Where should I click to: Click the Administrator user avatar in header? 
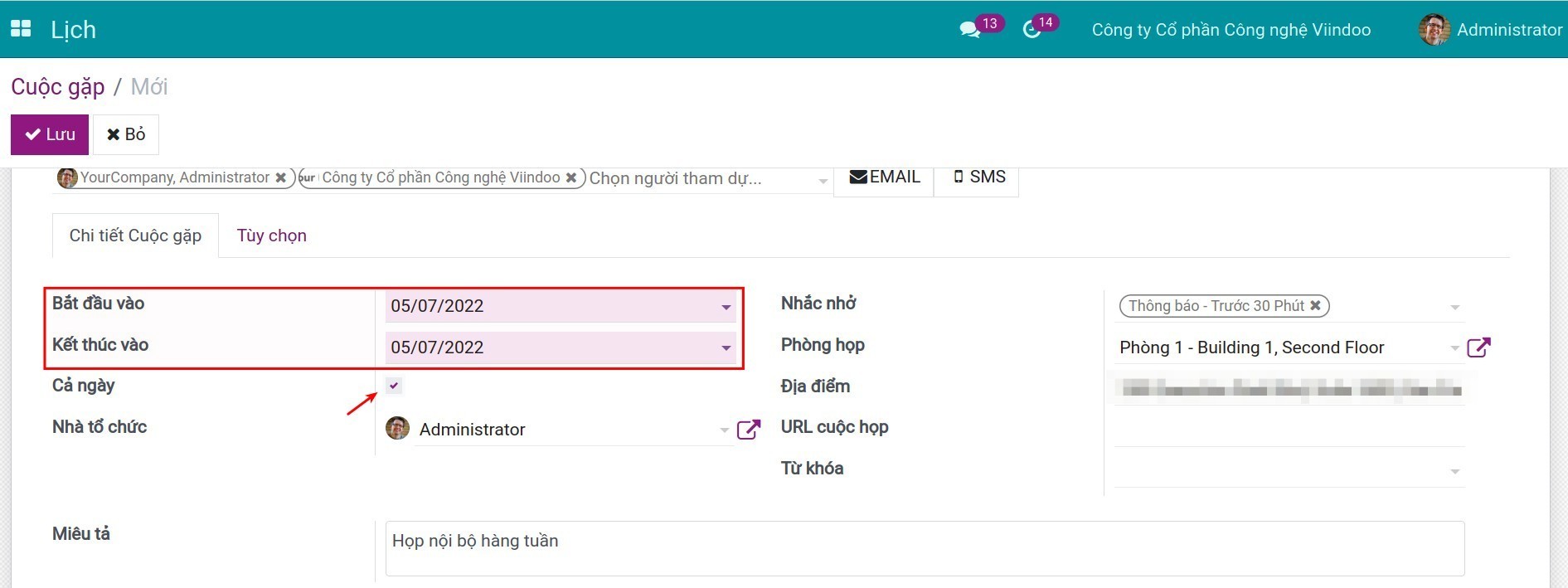point(1434,30)
